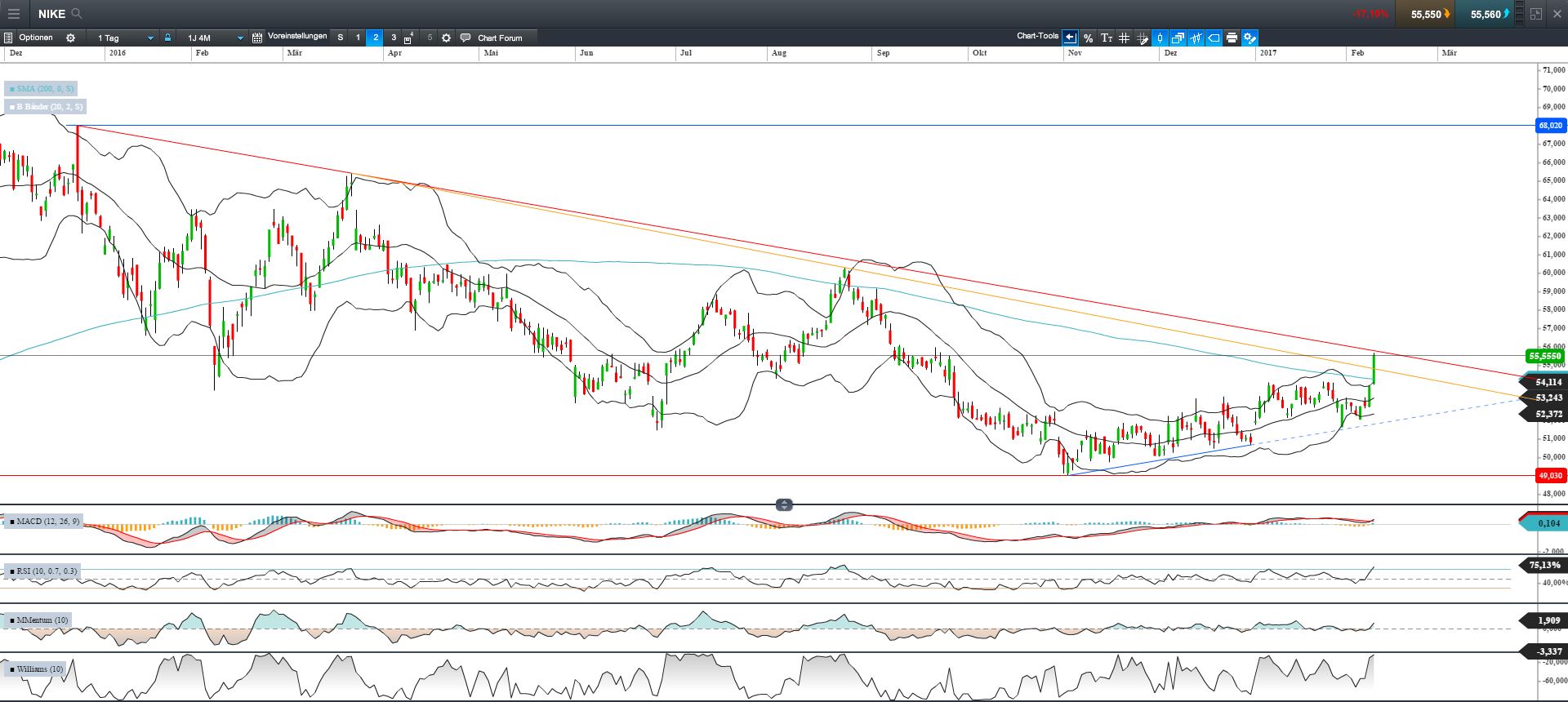
Task: Click the MACD (12, 26, 9) indicator label
Action: tap(44, 522)
